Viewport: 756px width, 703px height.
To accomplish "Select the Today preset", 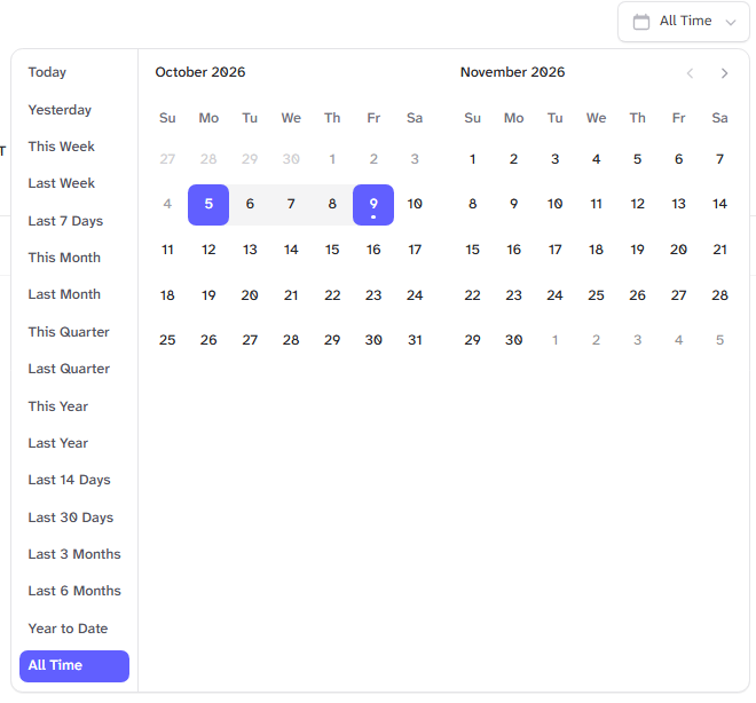I will click(47, 72).
